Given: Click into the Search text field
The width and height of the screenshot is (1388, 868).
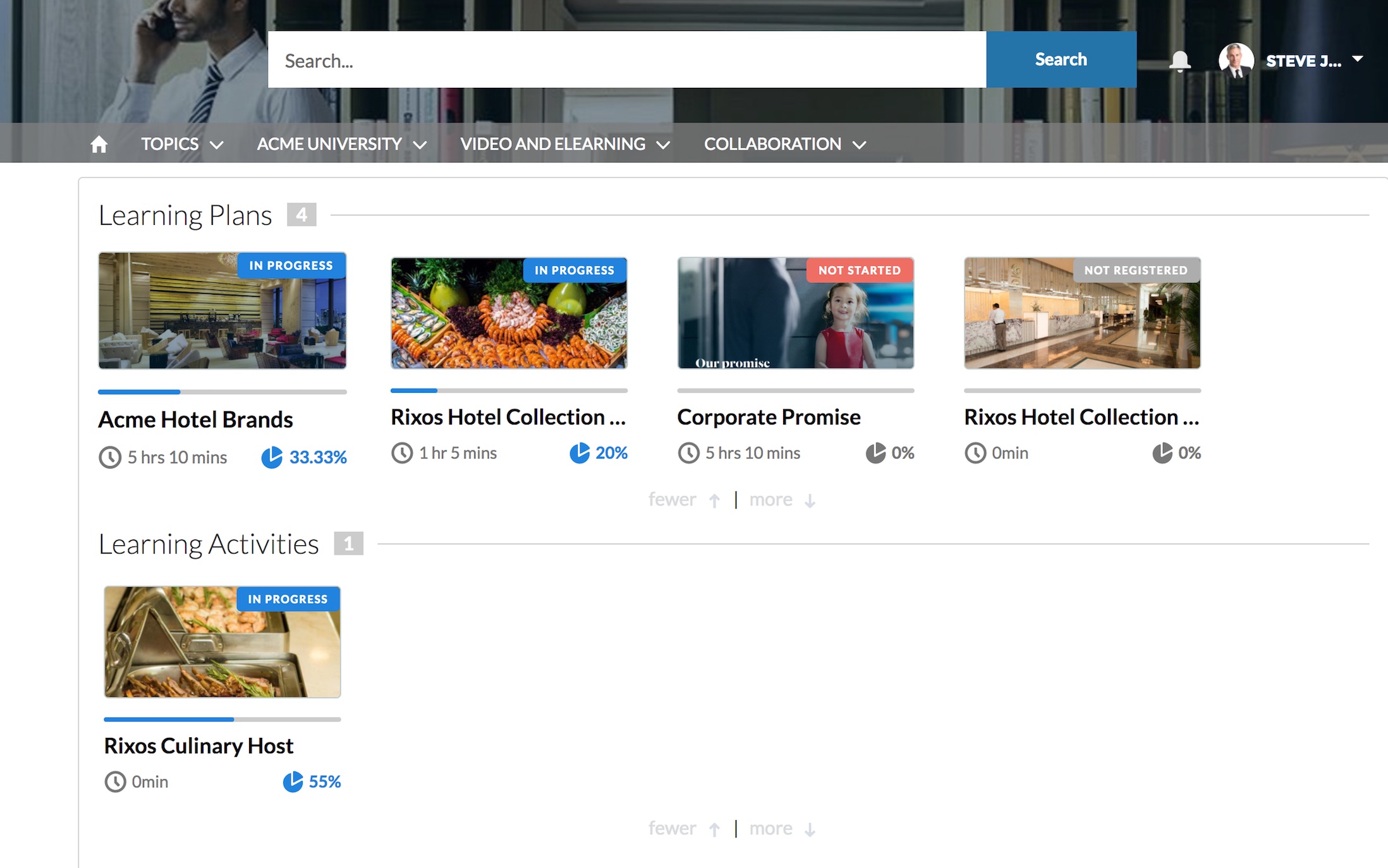Looking at the screenshot, I should click(626, 60).
